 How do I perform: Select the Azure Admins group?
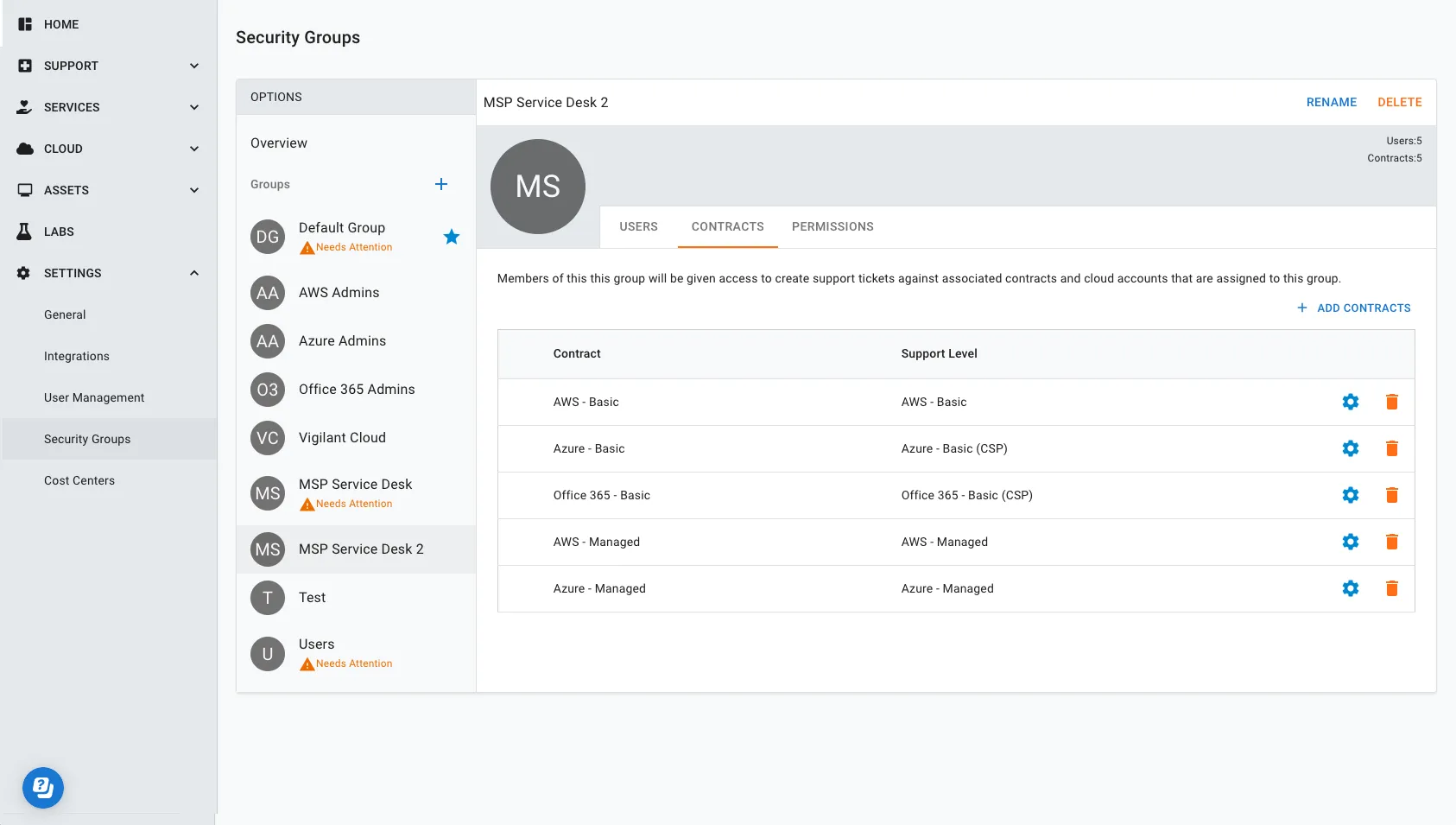(356, 341)
